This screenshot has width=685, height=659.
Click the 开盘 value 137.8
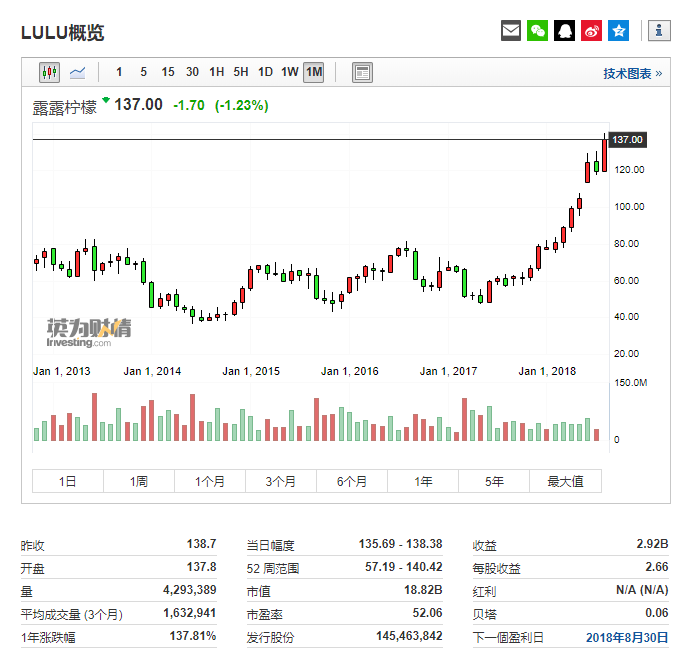[201, 567]
